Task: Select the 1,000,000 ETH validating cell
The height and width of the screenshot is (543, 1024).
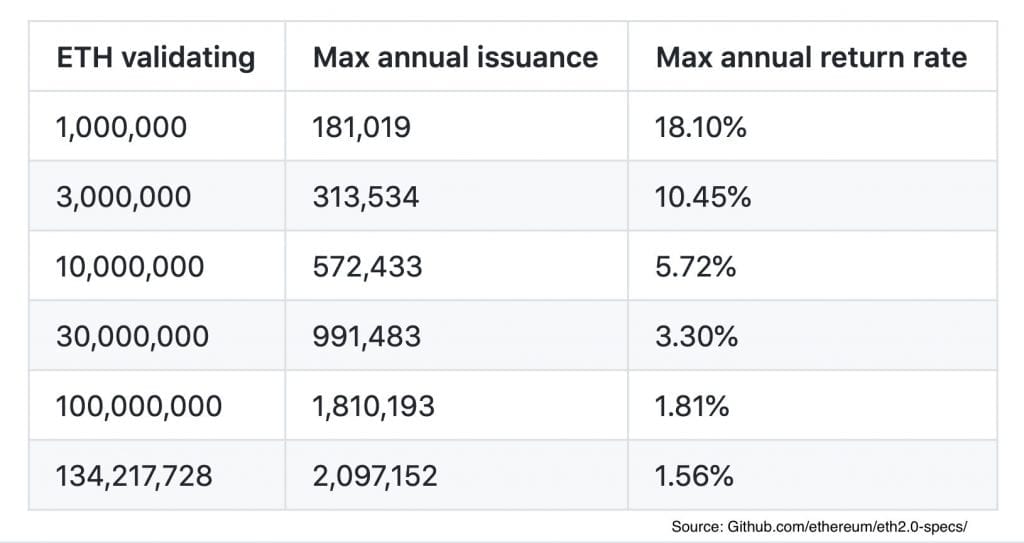Action: click(x=122, y=127)
